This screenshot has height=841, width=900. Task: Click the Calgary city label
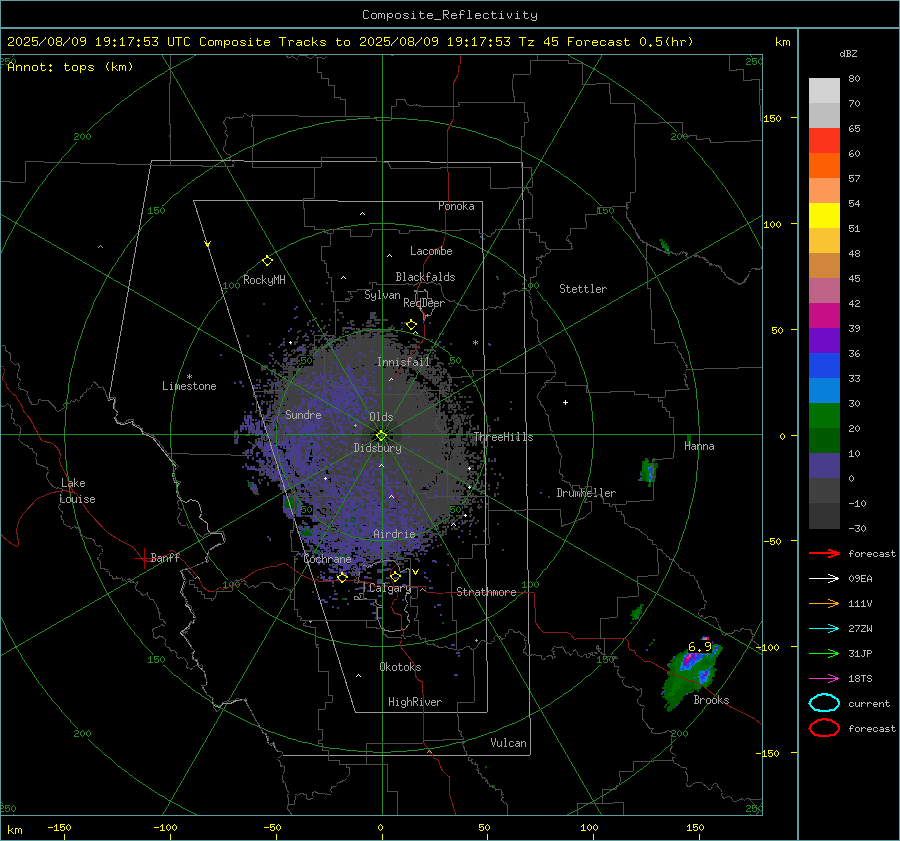click(390, 588)
